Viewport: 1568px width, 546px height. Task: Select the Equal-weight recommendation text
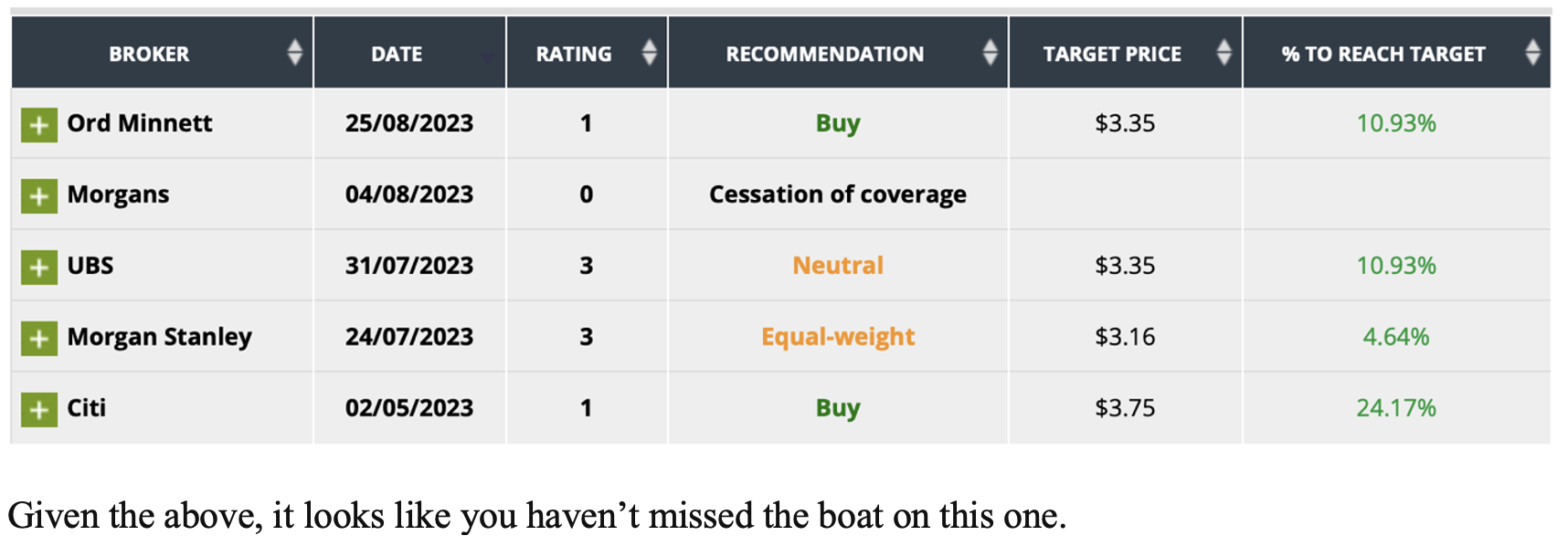point(838,337)
